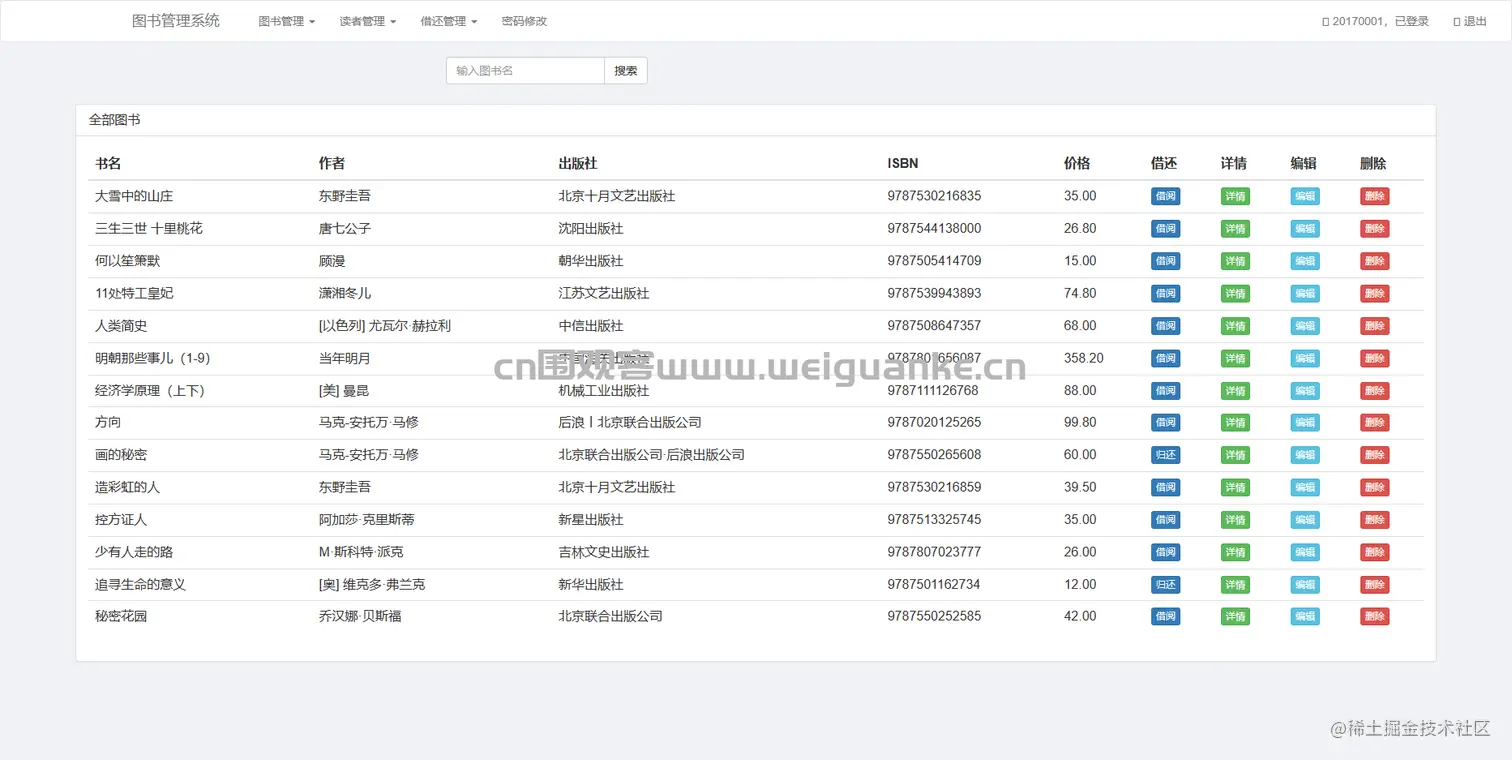Edit the 秘密花园 record
This screenshot has width=1512, height=760.
pos(1305,617)
